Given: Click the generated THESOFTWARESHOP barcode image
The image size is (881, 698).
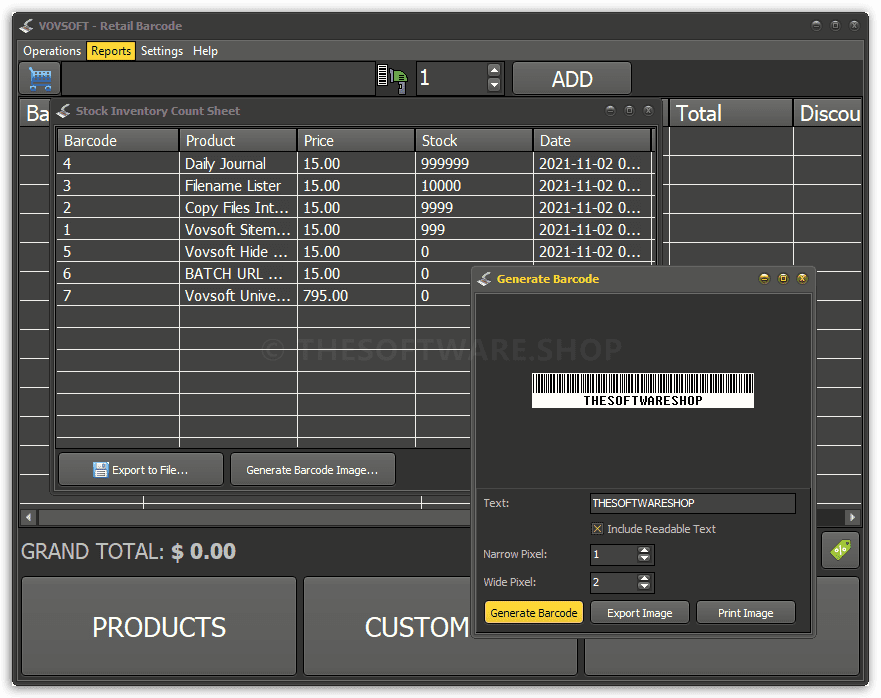Looking at the screenshot, I should 643,390.
